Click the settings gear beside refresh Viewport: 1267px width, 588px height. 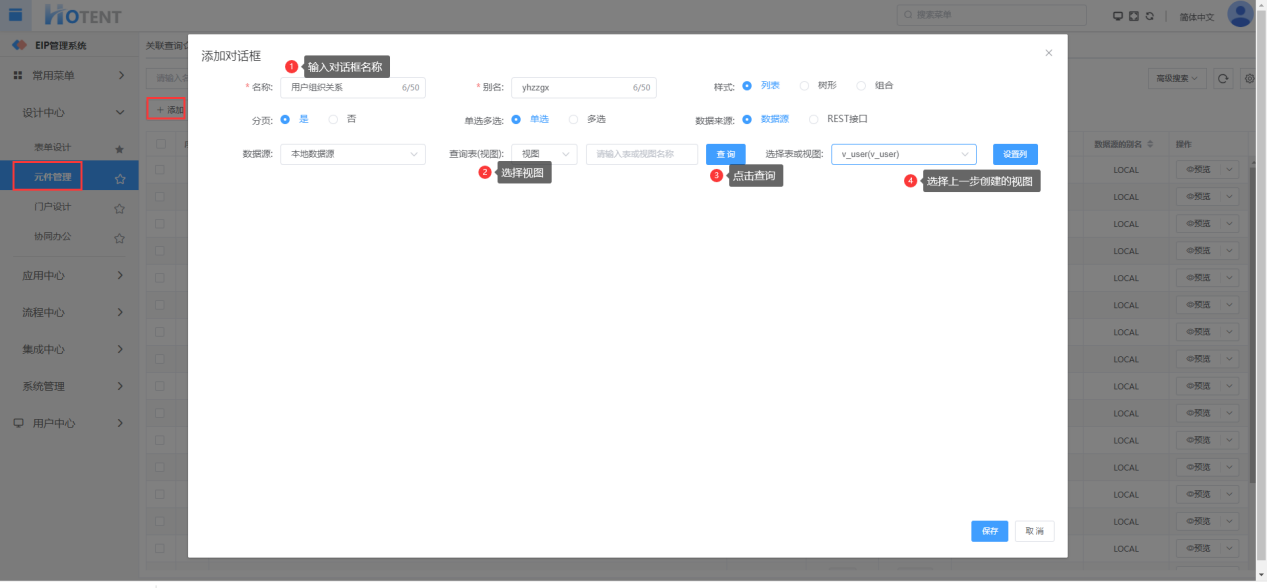[1249, 78]
